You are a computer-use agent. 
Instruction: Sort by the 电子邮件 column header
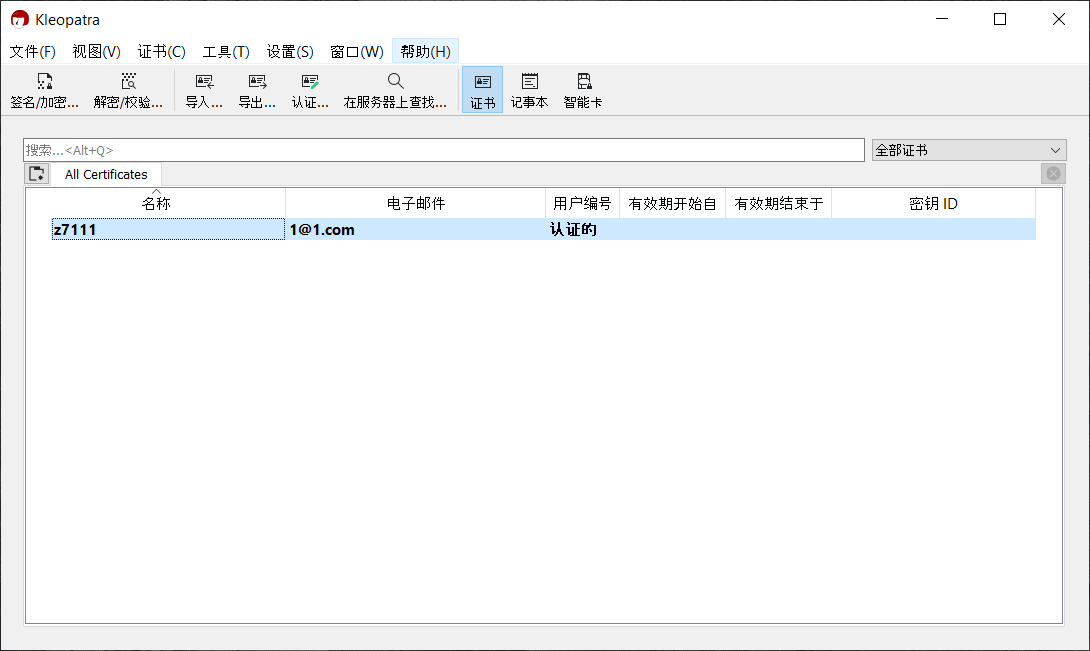(416, 203)
